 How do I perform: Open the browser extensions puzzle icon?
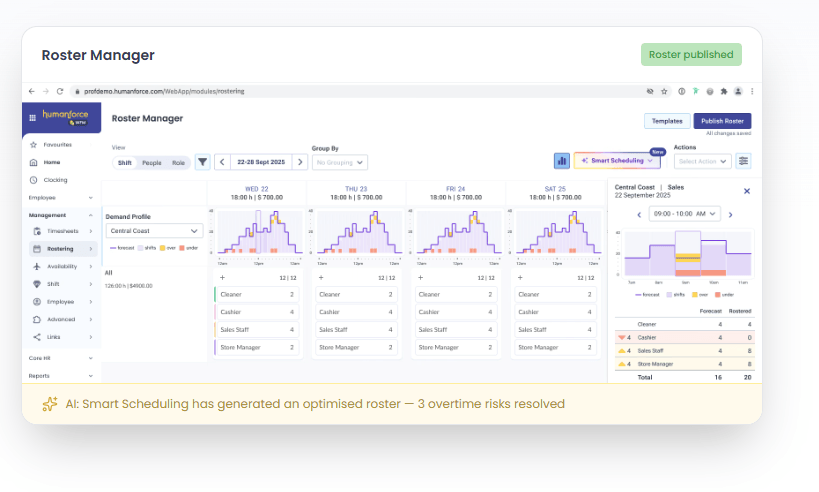click(724, 91)
